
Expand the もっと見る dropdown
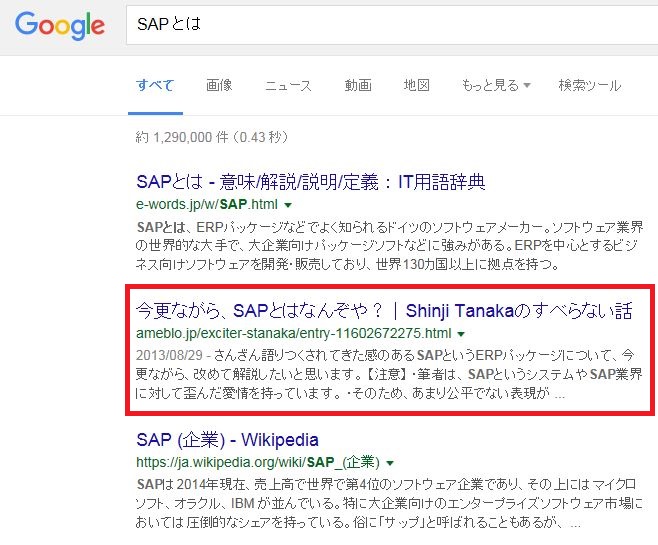point(496,85)
